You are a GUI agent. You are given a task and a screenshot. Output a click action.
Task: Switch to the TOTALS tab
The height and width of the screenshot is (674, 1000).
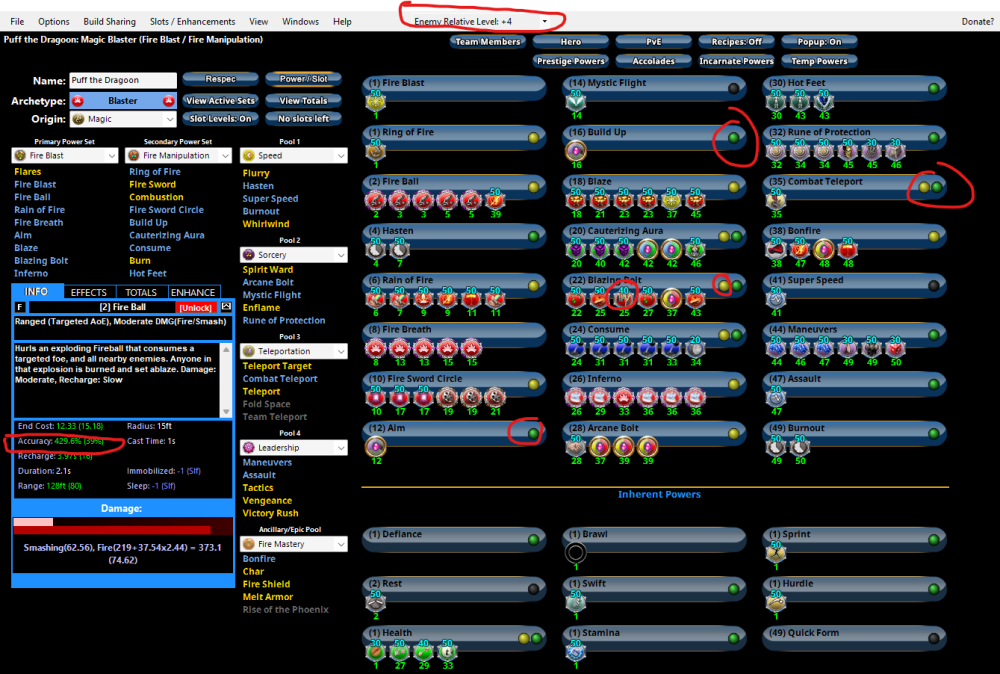point(139,292)
